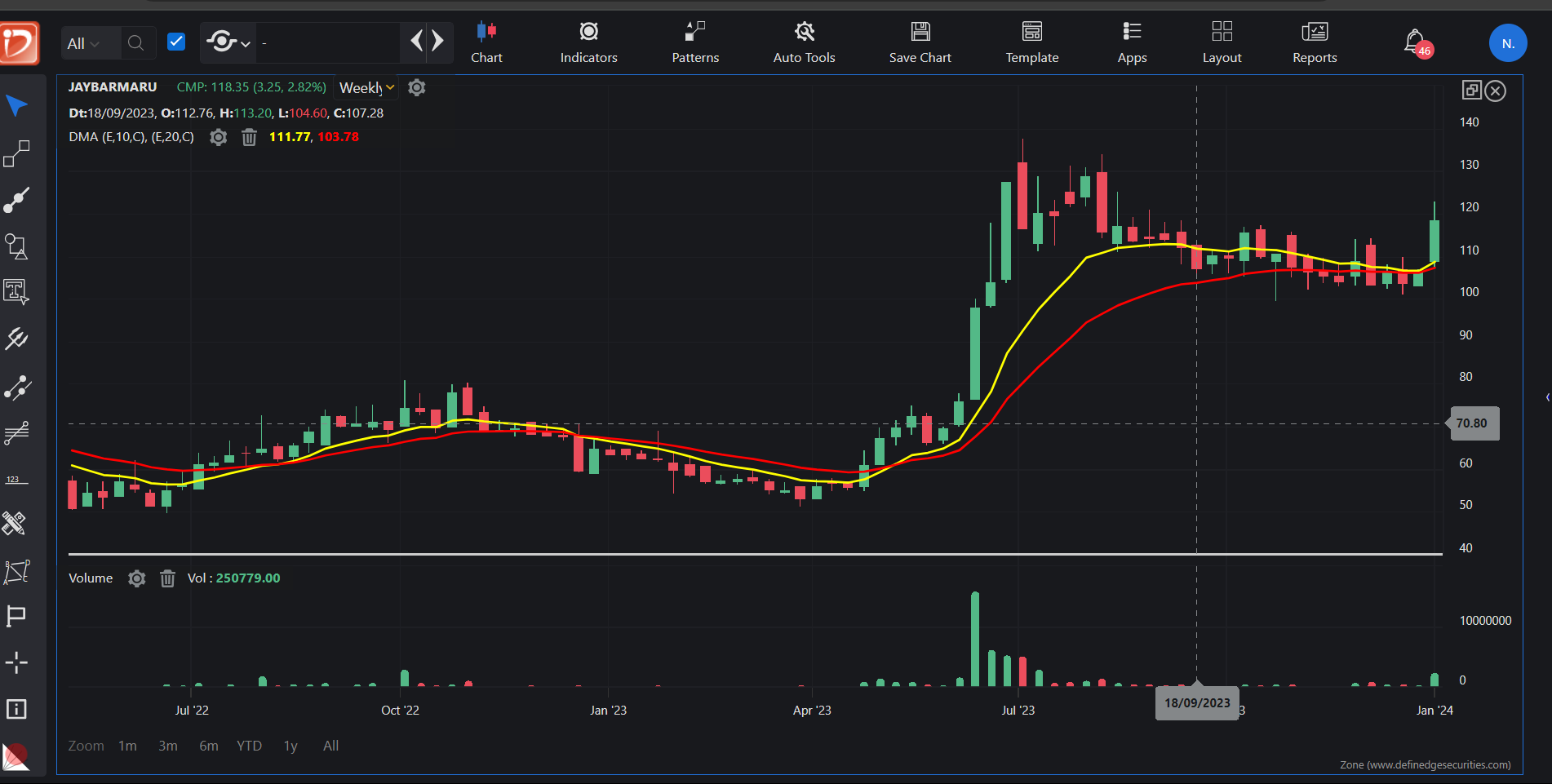
Task: Set zoom to All
Action: 330,746
